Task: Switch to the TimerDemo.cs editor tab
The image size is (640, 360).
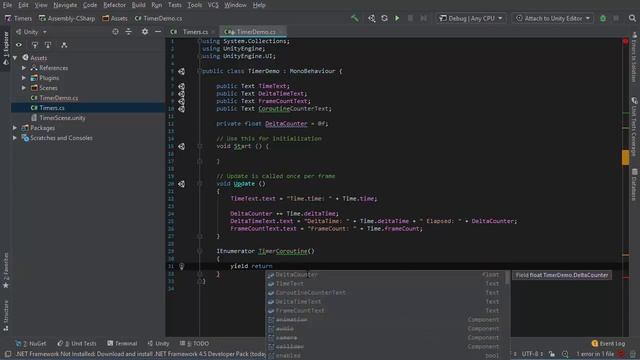Action: pos(252,31)
